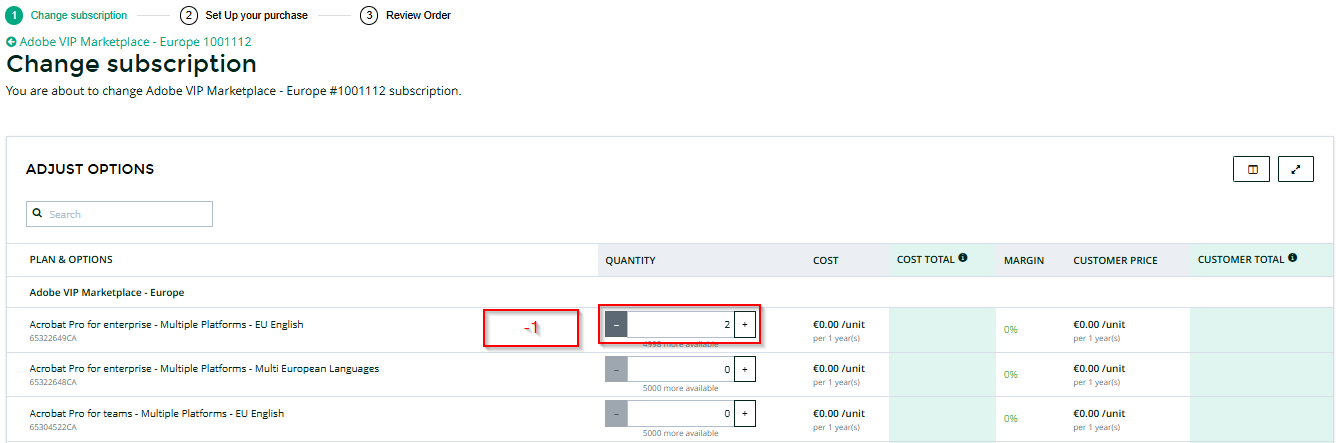
Task: Click the column layout toggle icon
Action: [x=1251, y=169]
